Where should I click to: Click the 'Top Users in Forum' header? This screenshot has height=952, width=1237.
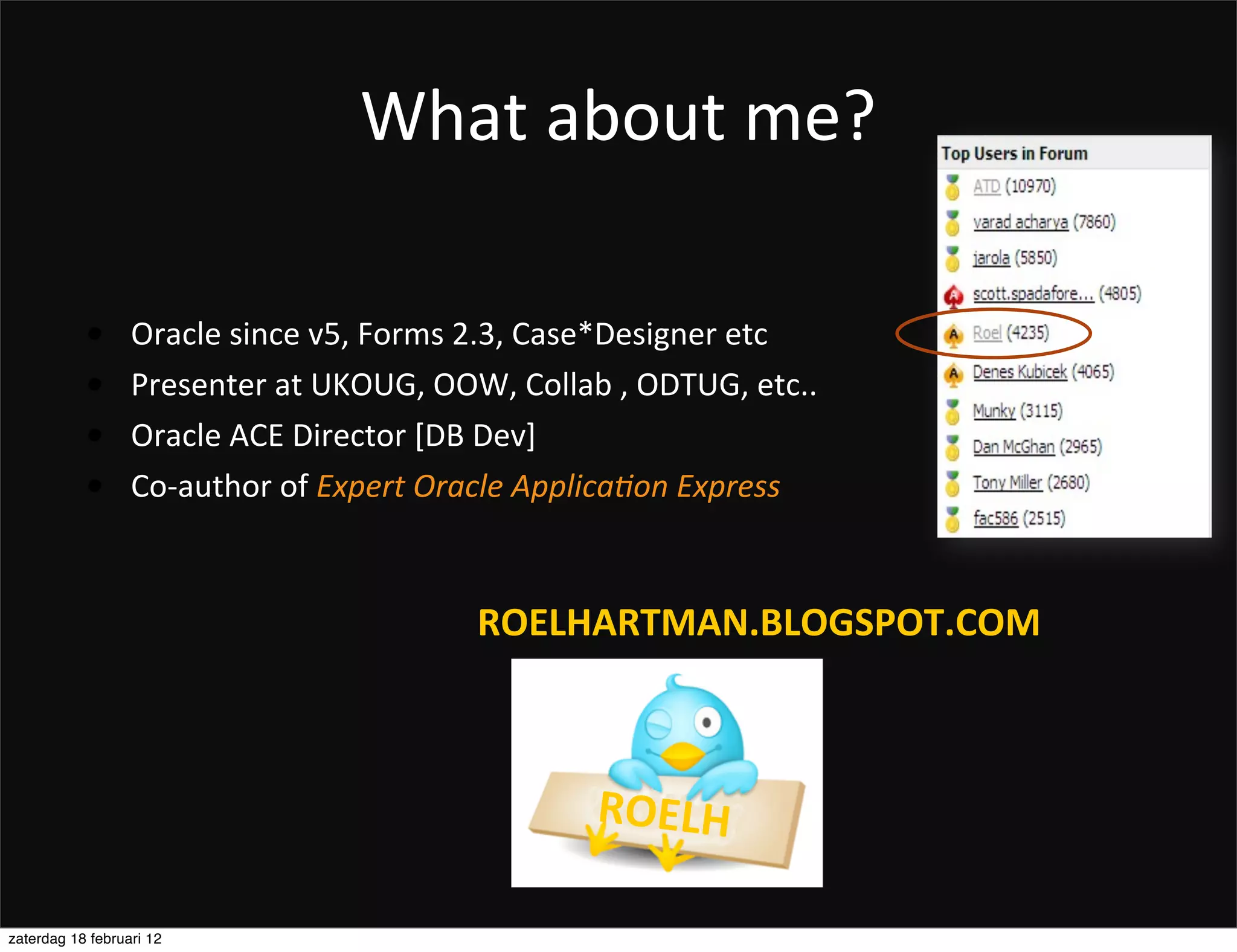(x=1015, y=154)
